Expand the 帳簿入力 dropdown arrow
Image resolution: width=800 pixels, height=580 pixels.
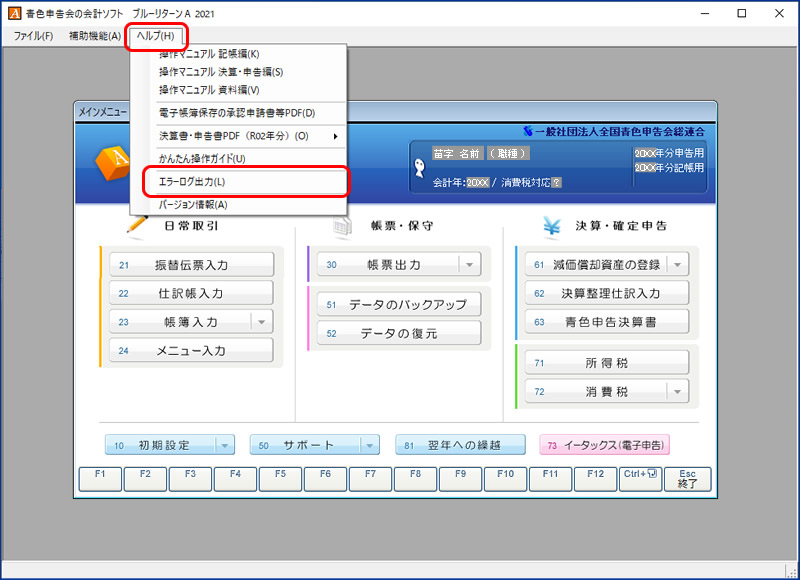coord(261,322)
